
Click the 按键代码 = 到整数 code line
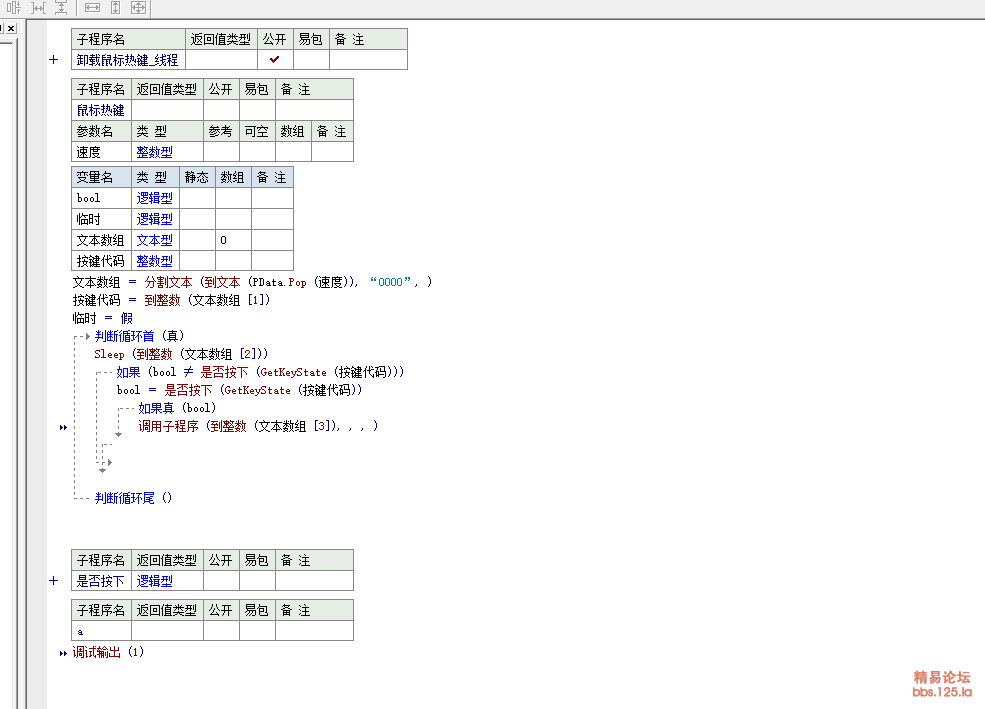coord(171,300)
